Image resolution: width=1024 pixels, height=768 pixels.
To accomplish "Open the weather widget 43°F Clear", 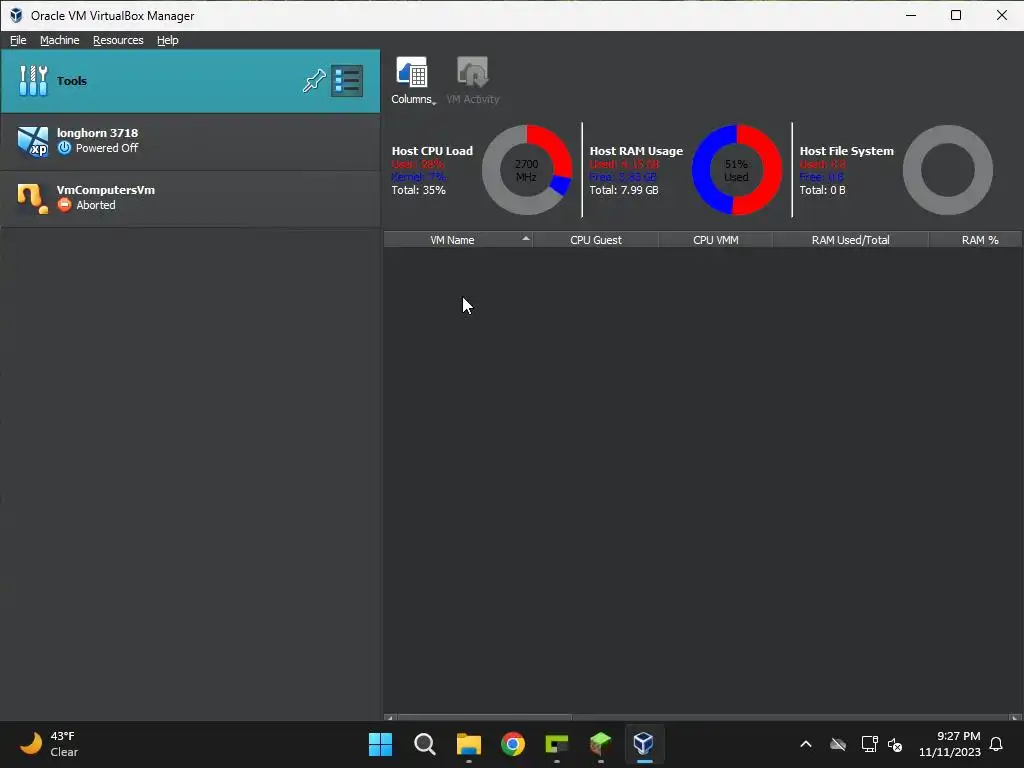I will click(49, 744).
